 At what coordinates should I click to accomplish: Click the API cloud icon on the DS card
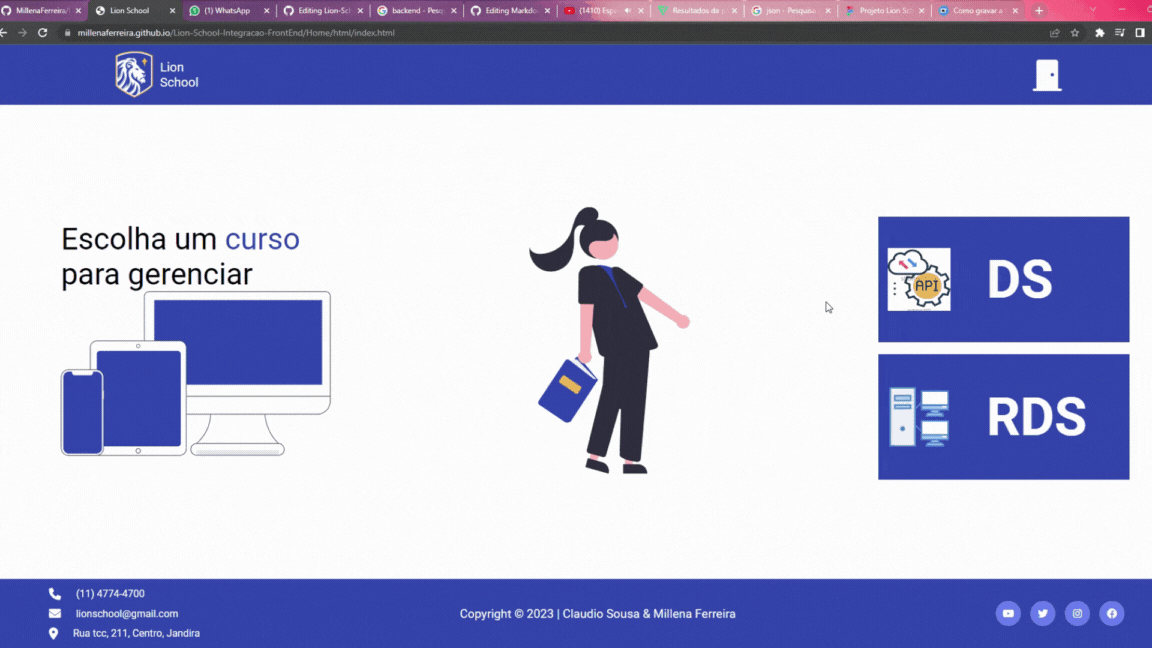point(918,279)
